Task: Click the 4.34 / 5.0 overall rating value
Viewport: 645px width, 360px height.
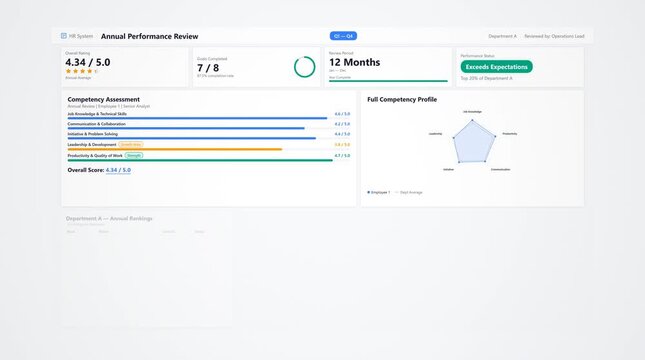Action: [88, 62]
